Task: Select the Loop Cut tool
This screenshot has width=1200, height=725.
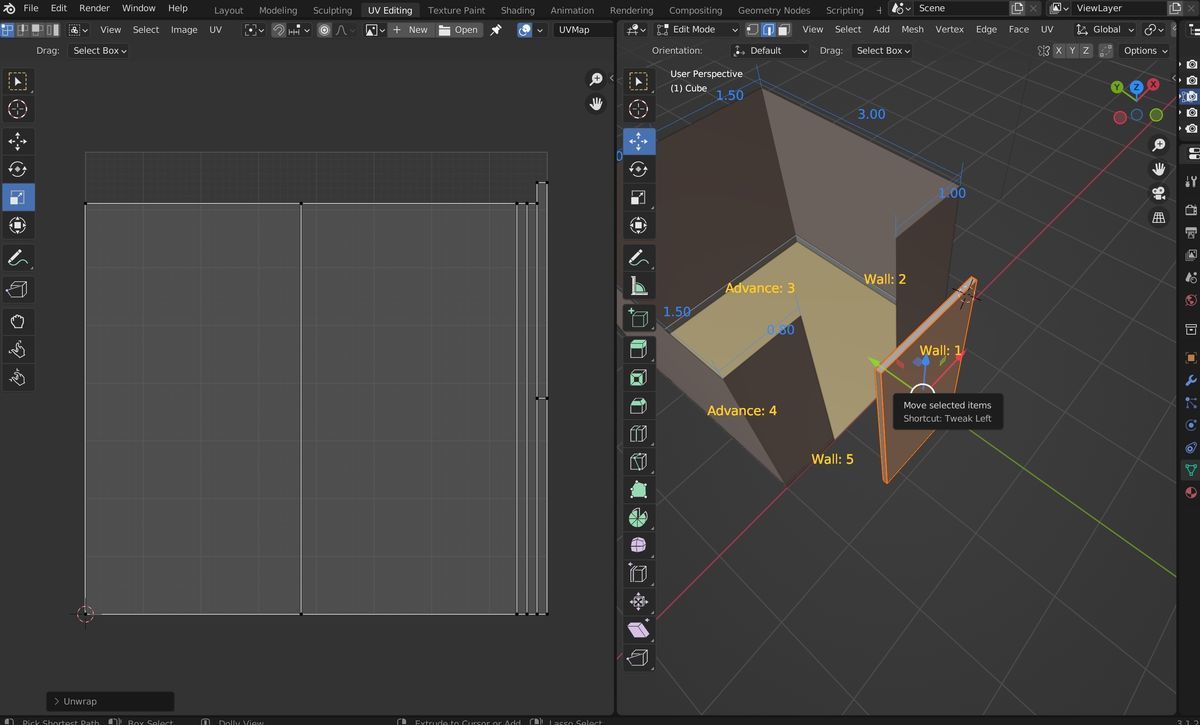Action: [x=639, y=433]
